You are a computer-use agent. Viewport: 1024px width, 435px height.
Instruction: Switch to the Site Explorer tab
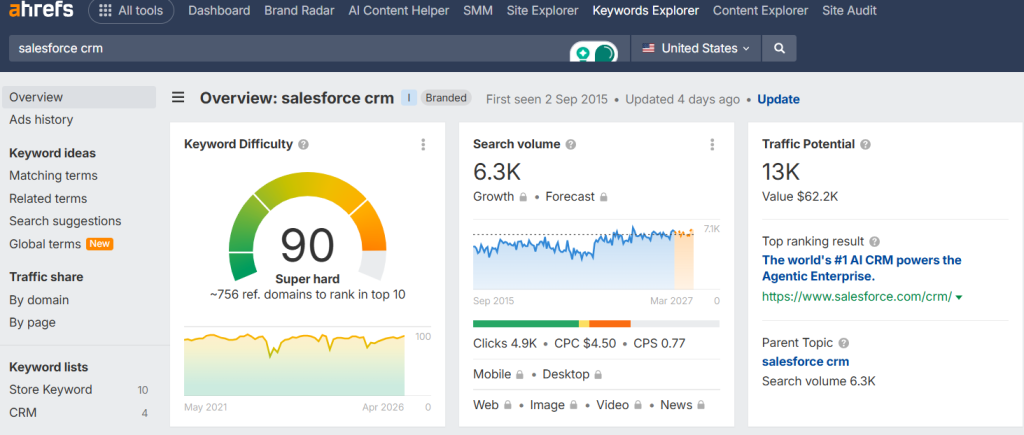[542, 11]
